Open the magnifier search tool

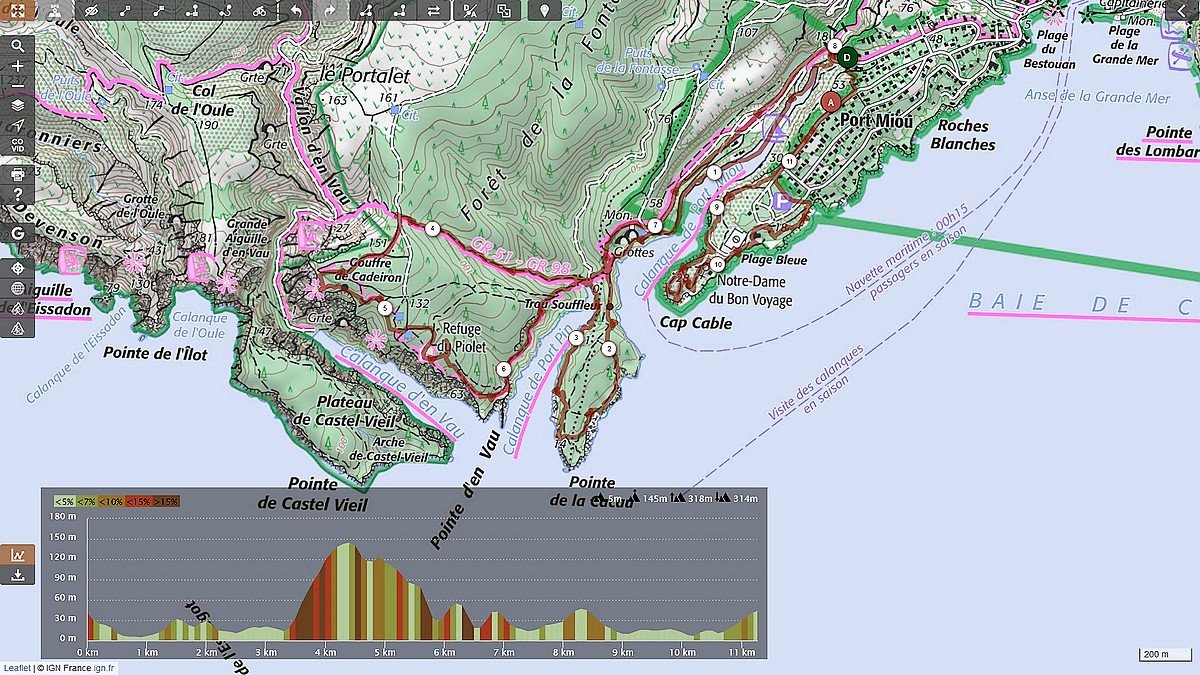point(17,45)
